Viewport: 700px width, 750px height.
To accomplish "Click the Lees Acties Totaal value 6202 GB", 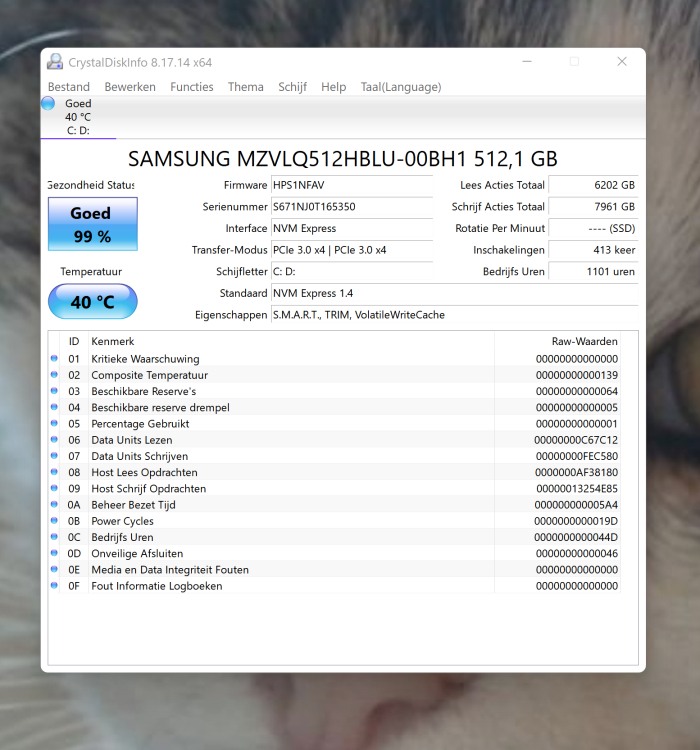I will (593, 185).
